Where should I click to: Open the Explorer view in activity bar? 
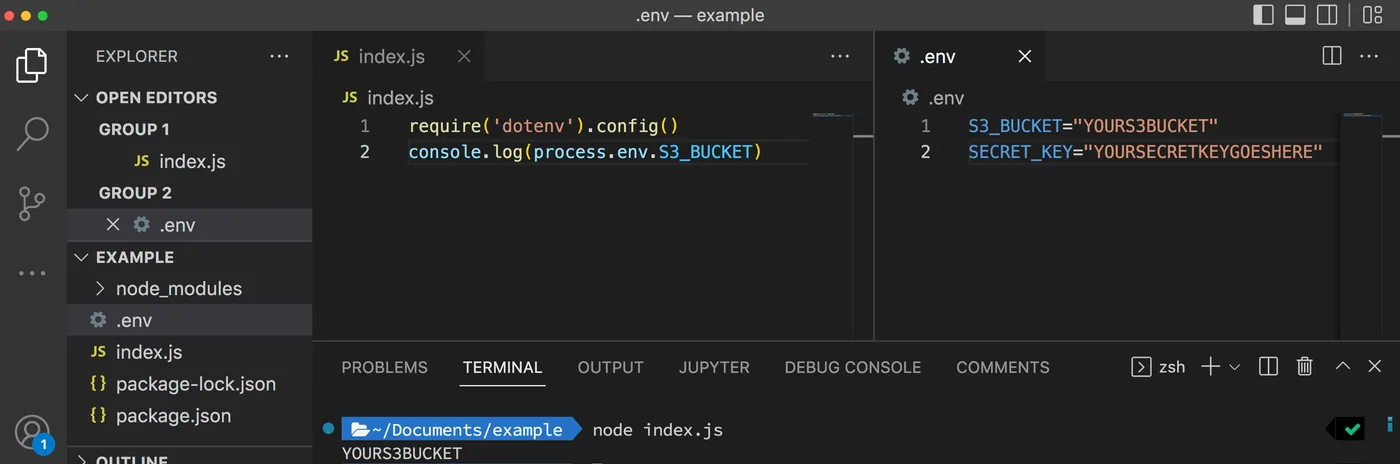point(32,66)
